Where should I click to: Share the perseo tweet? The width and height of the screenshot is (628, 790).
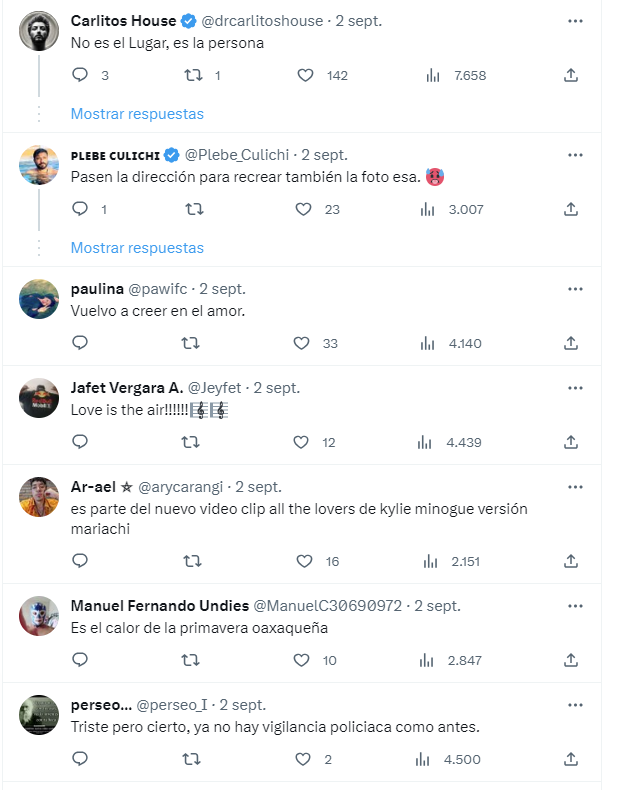click(x=571, y=759)
